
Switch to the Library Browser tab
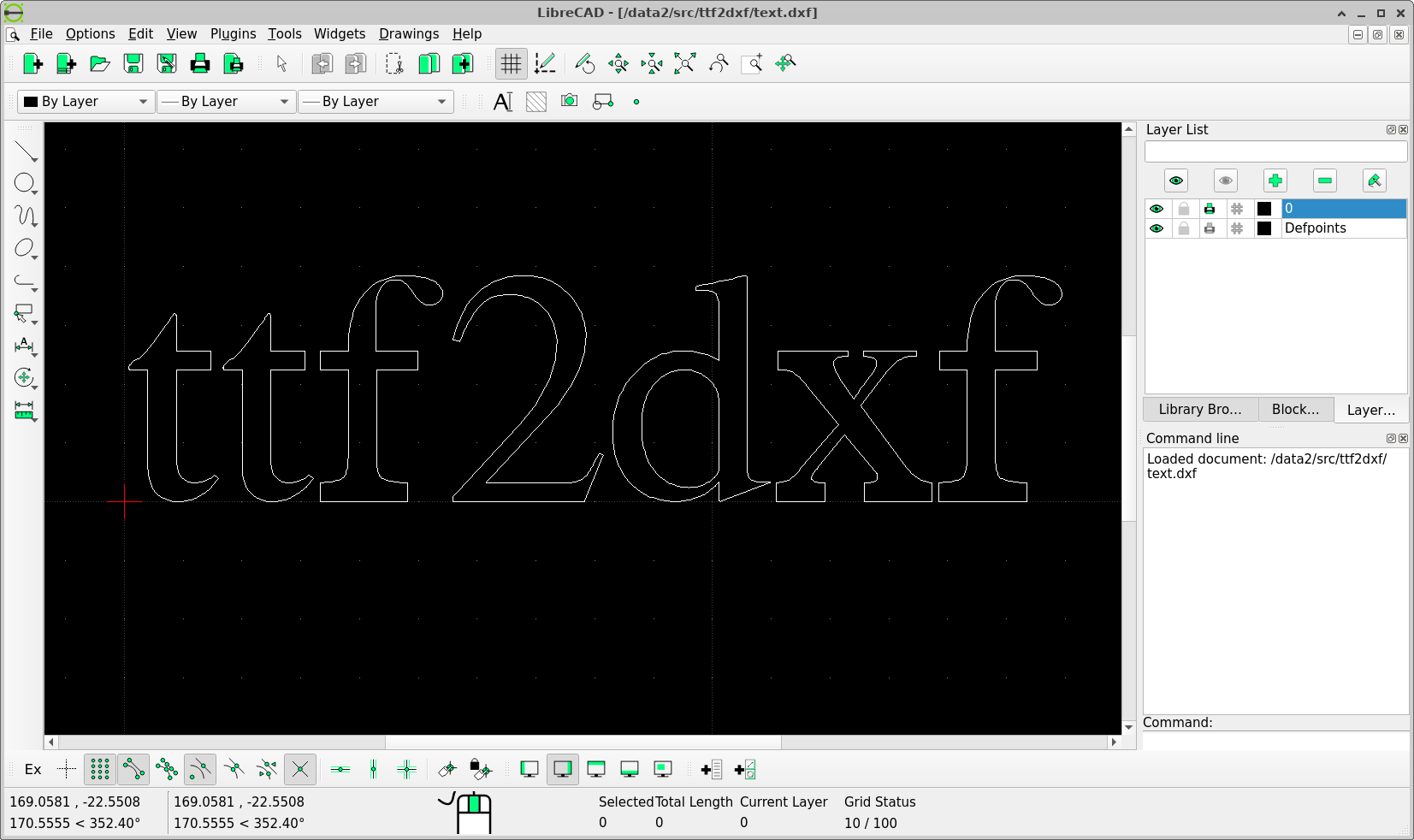[1200, 410]
